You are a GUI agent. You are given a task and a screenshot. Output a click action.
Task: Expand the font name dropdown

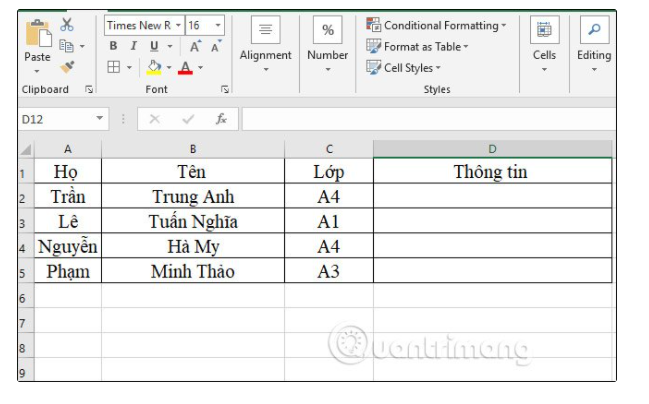click(178, 25)
